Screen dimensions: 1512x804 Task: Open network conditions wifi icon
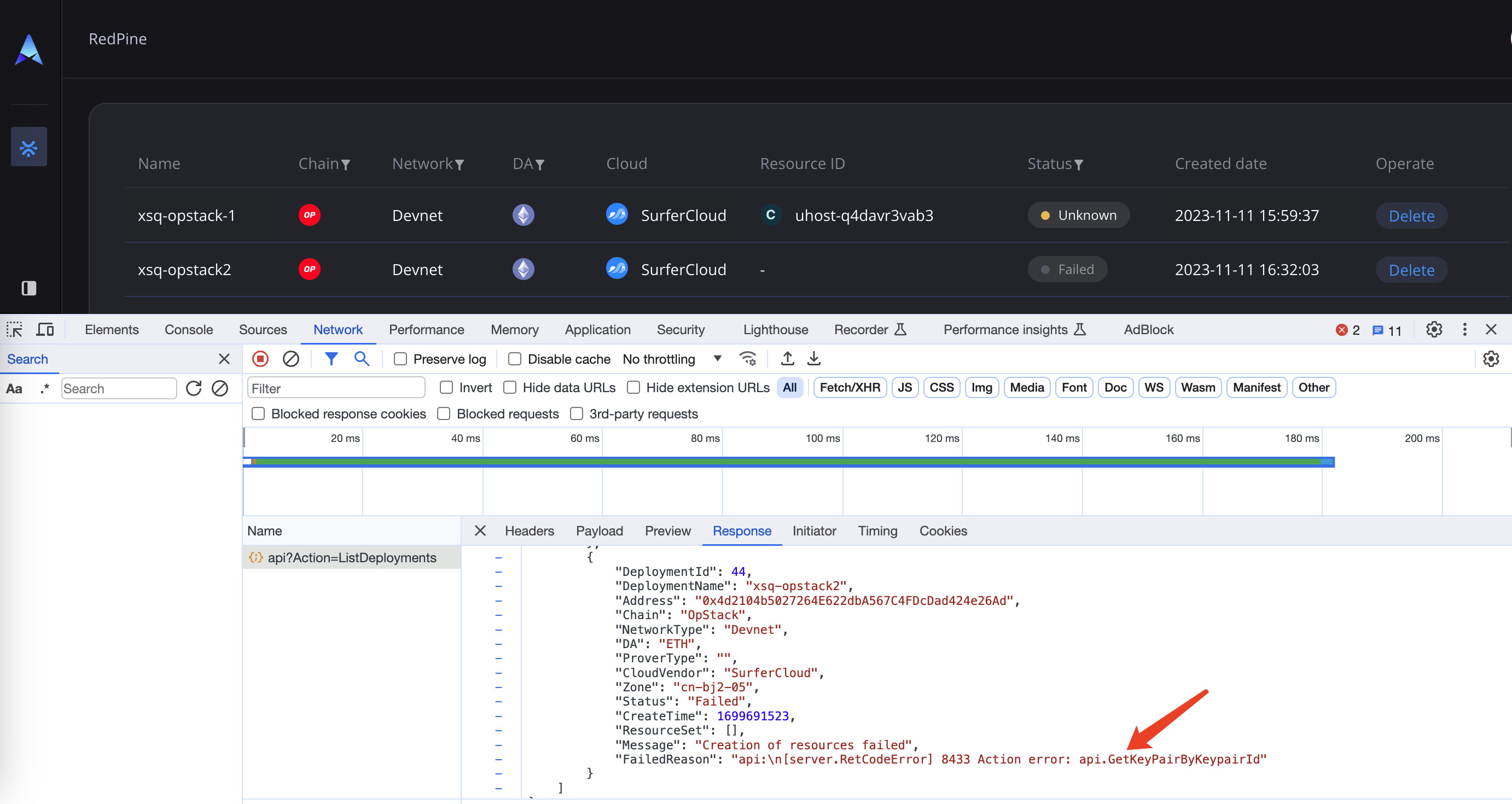748,359
